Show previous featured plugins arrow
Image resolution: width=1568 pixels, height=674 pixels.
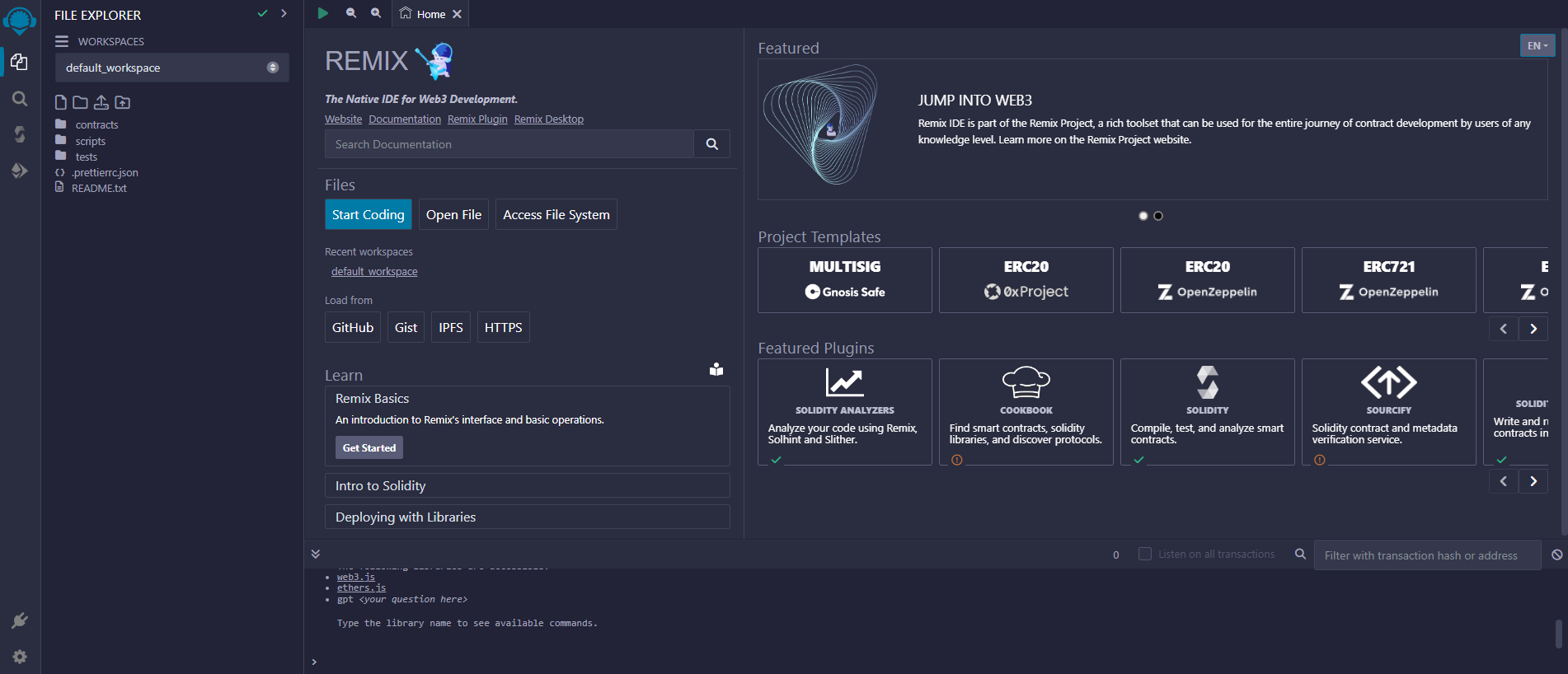coord(1504,481)
